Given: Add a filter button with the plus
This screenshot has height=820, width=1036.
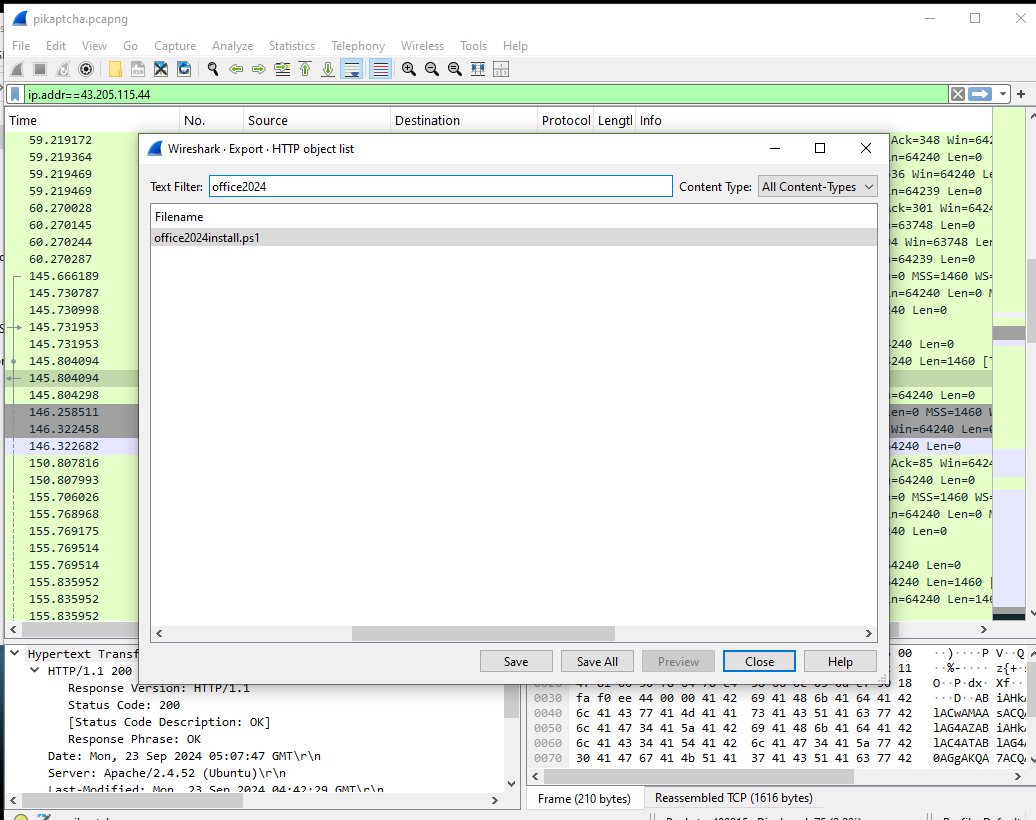Looking at the screenshot, I should 1021,94.
